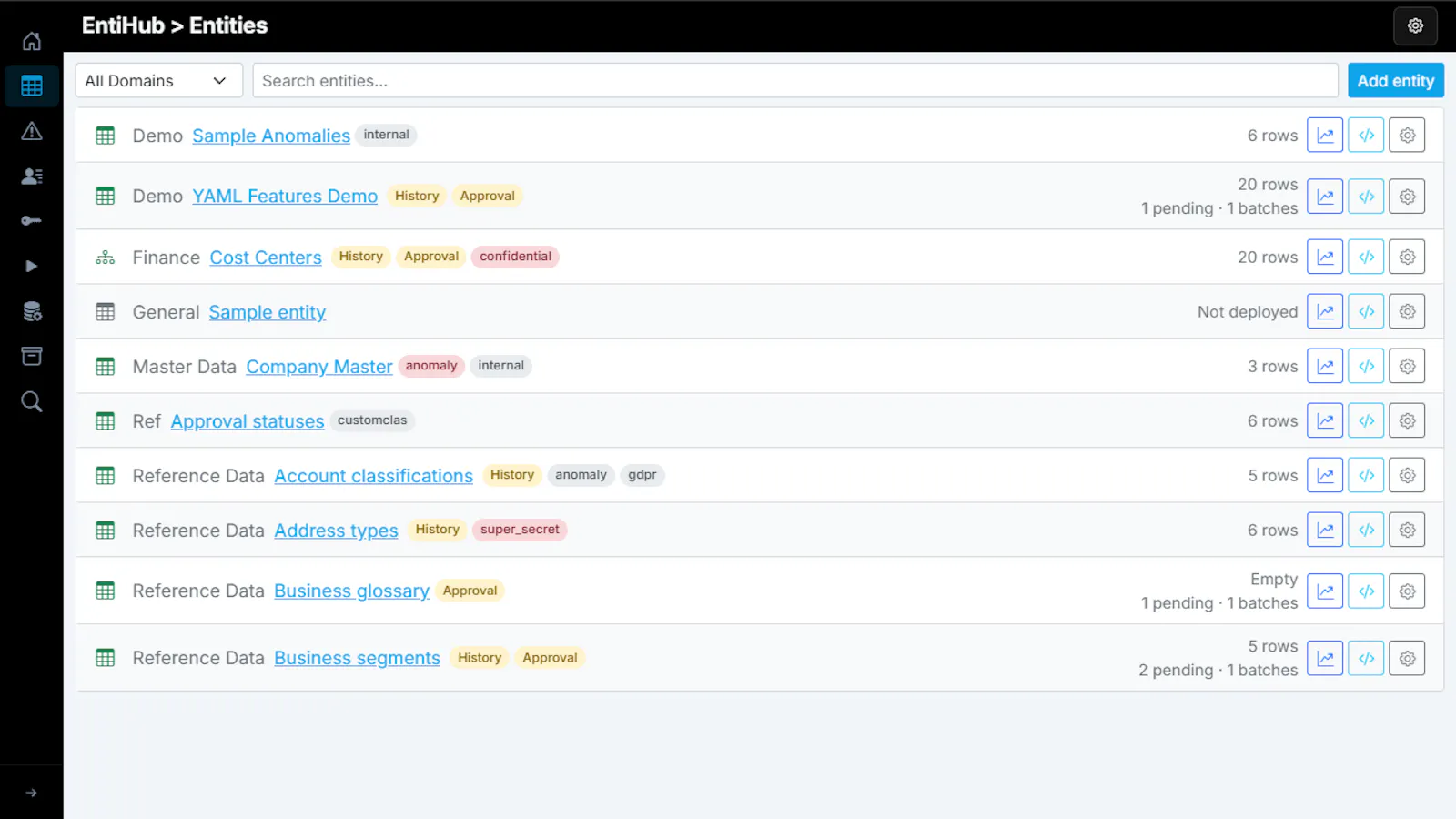Open the Approval statuses link
The image size is (1456, 819).
(248, 421)
